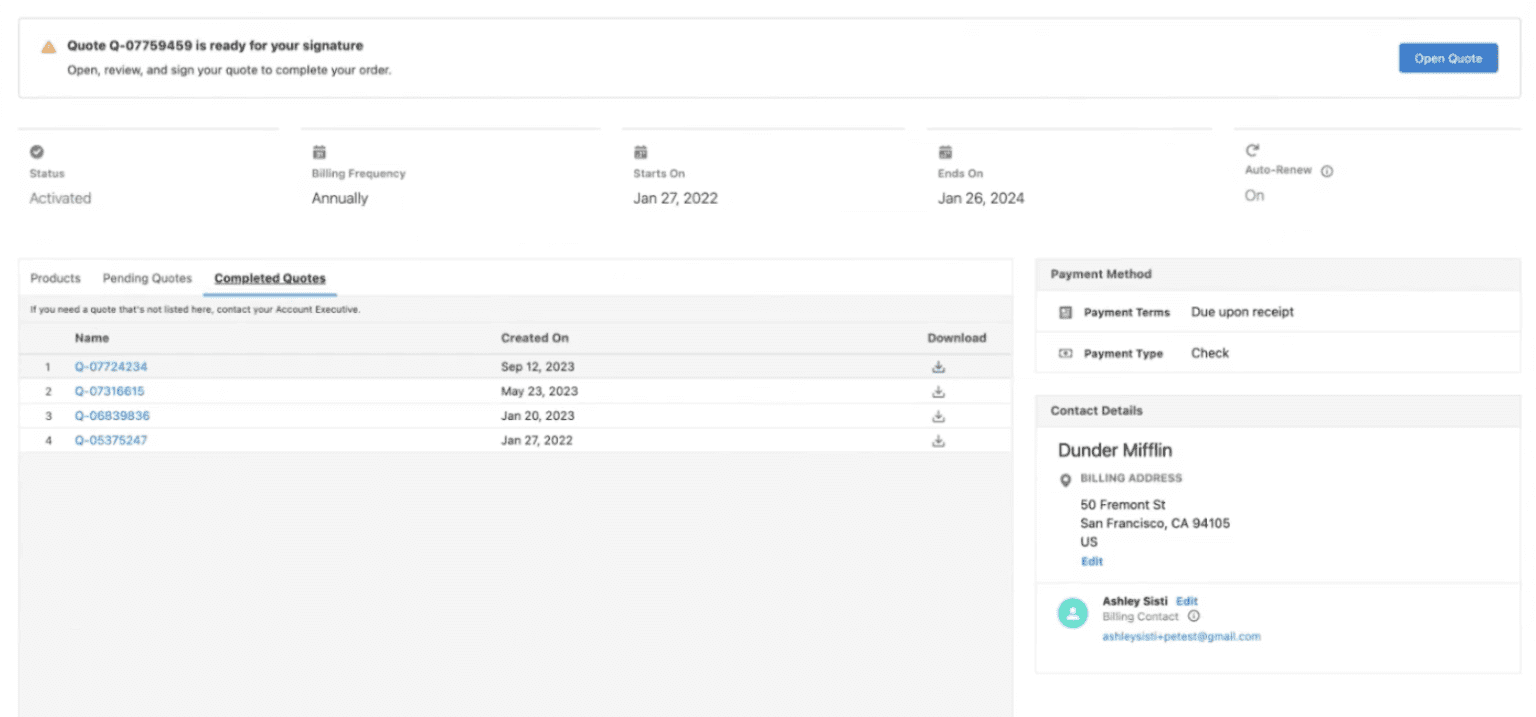Viewport: 1536px width, 717px height.
Task: Click the billing address location pin icon
Action: point(1065,480)
